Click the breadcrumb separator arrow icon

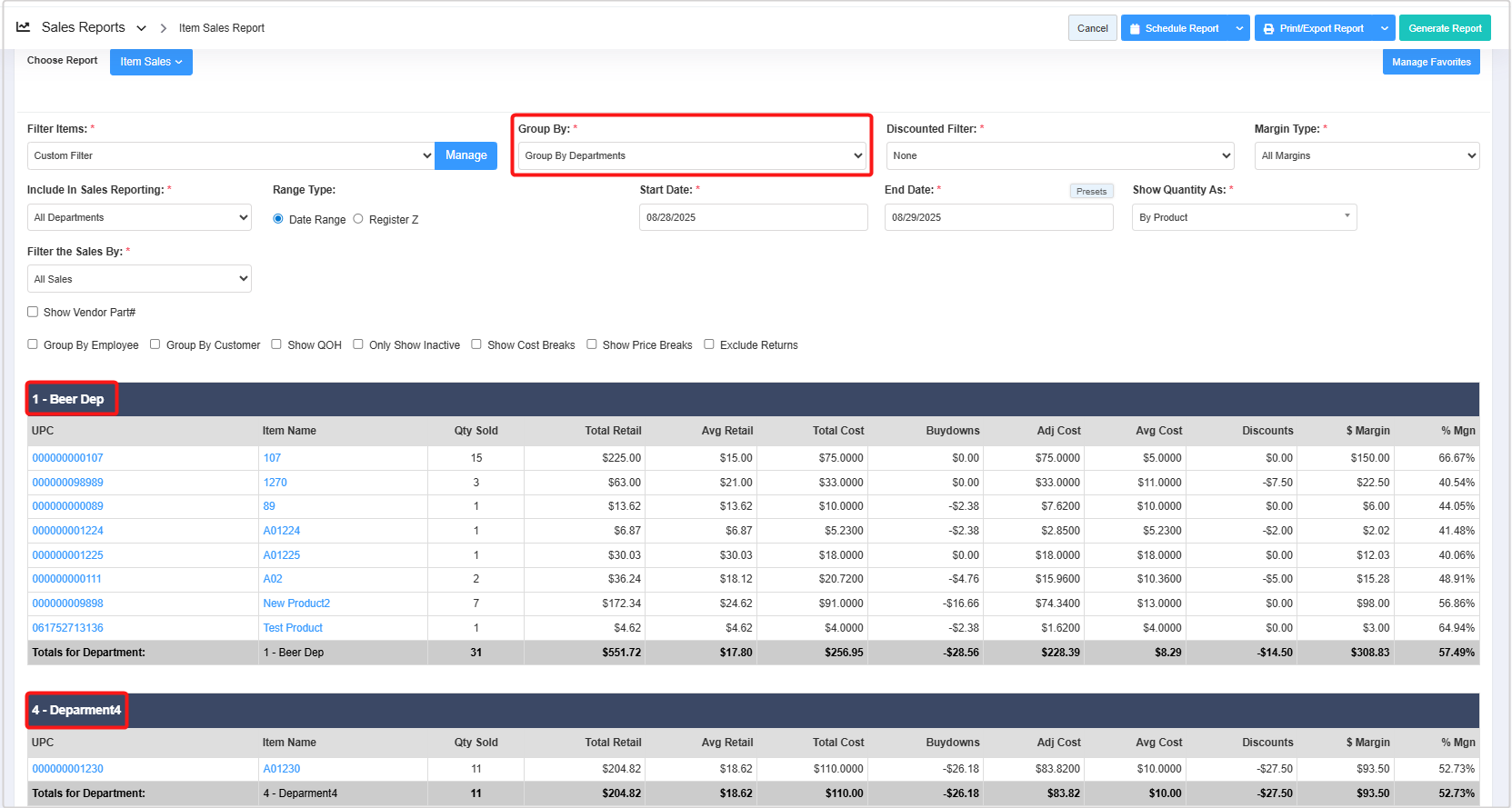[164, 28]
